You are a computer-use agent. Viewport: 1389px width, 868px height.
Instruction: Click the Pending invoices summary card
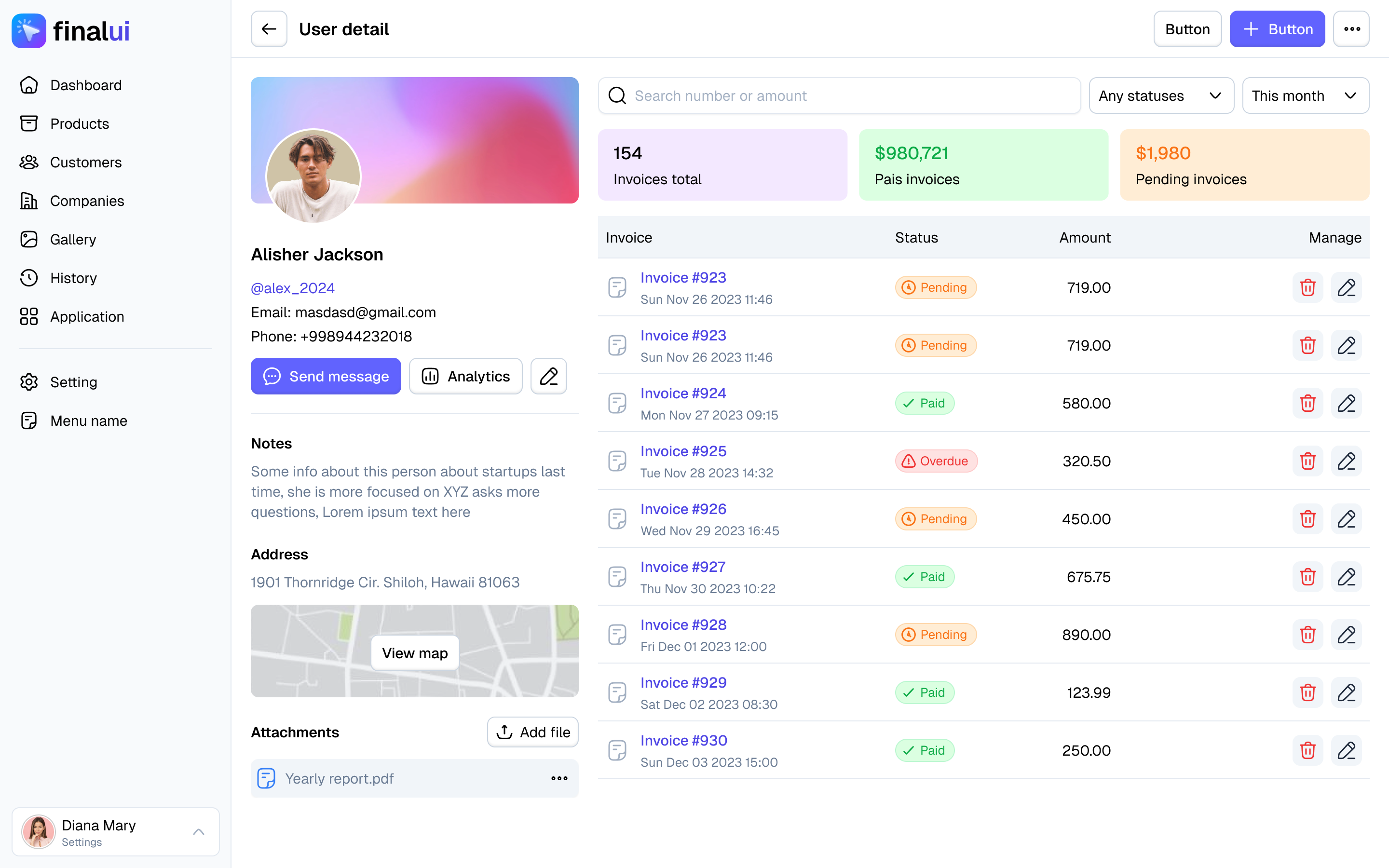click(x=1244, y=165)
